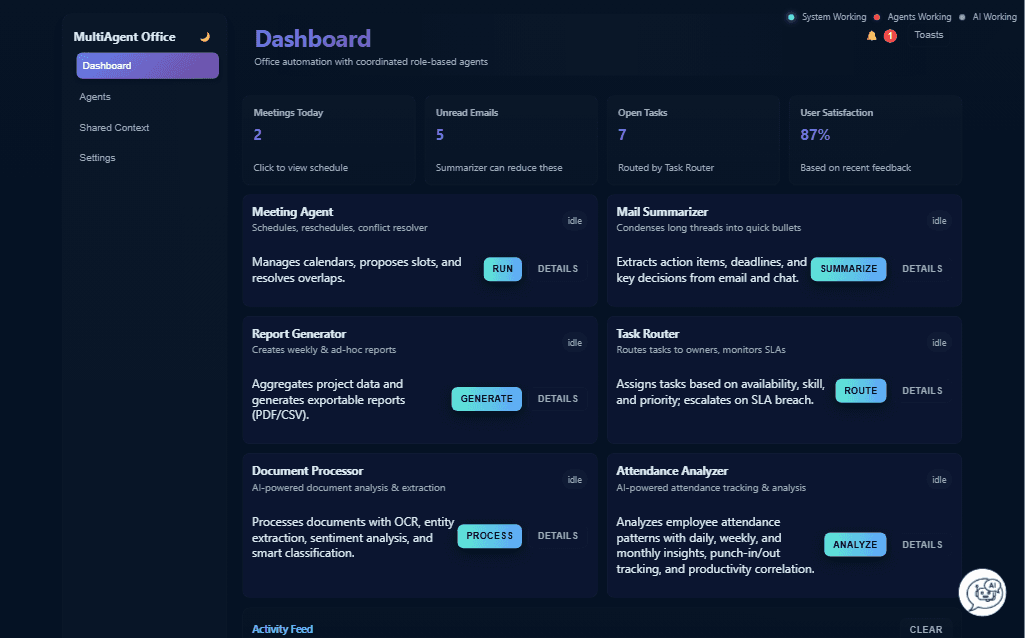Click Generate on Report Generator
Image resolution: width=1025 pixels, height=638 pixels.
tap(486, 399)
